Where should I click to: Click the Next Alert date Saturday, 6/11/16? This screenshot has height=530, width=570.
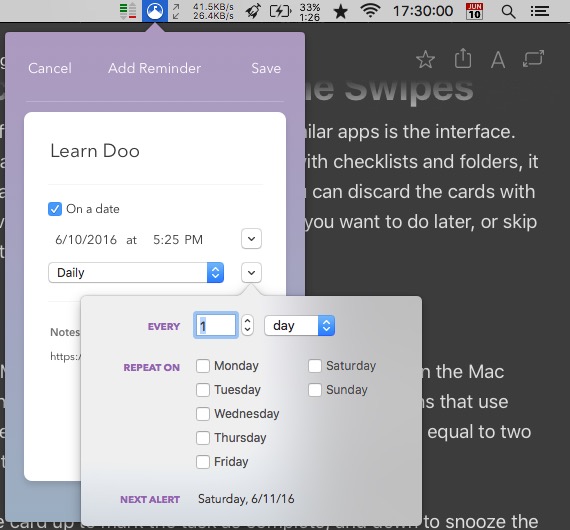(246, 499)
